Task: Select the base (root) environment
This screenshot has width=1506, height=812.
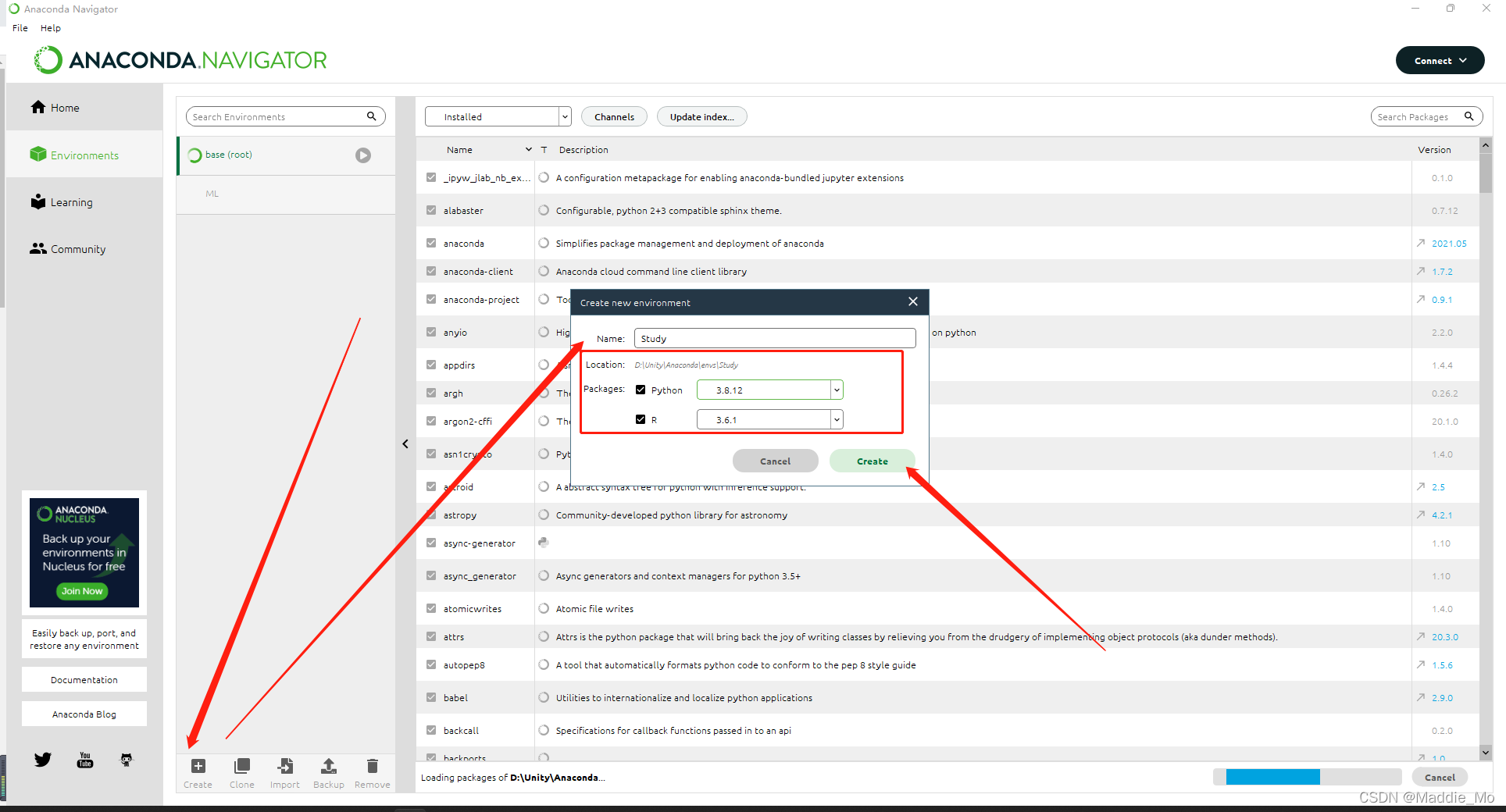Action: click(x=286, y=155)
